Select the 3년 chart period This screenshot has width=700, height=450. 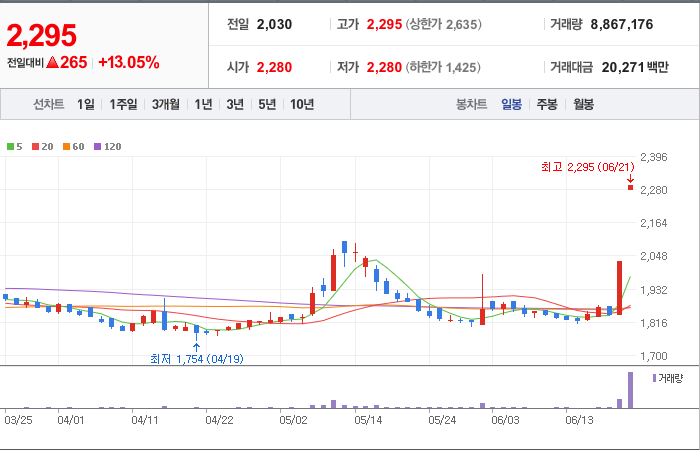pos(235,104)
